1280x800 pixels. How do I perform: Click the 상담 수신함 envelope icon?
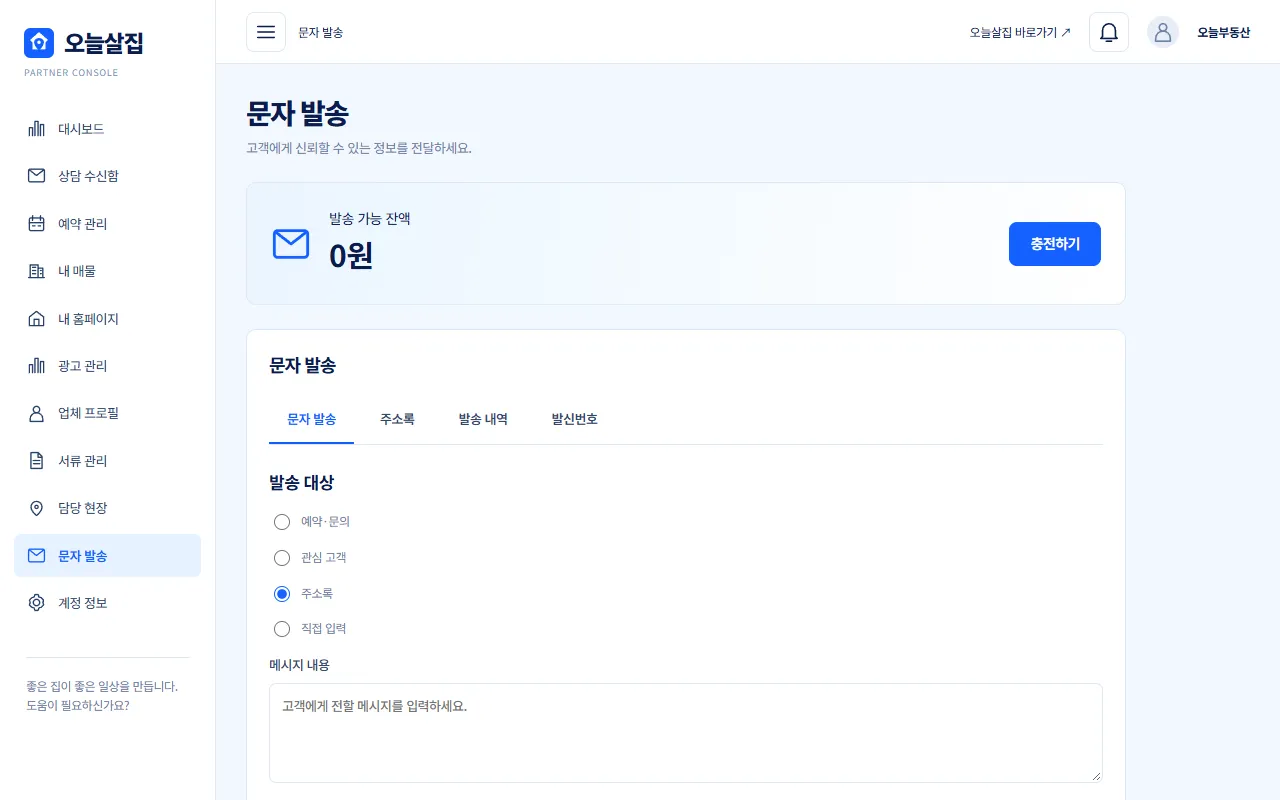click(x=37, y=176)
